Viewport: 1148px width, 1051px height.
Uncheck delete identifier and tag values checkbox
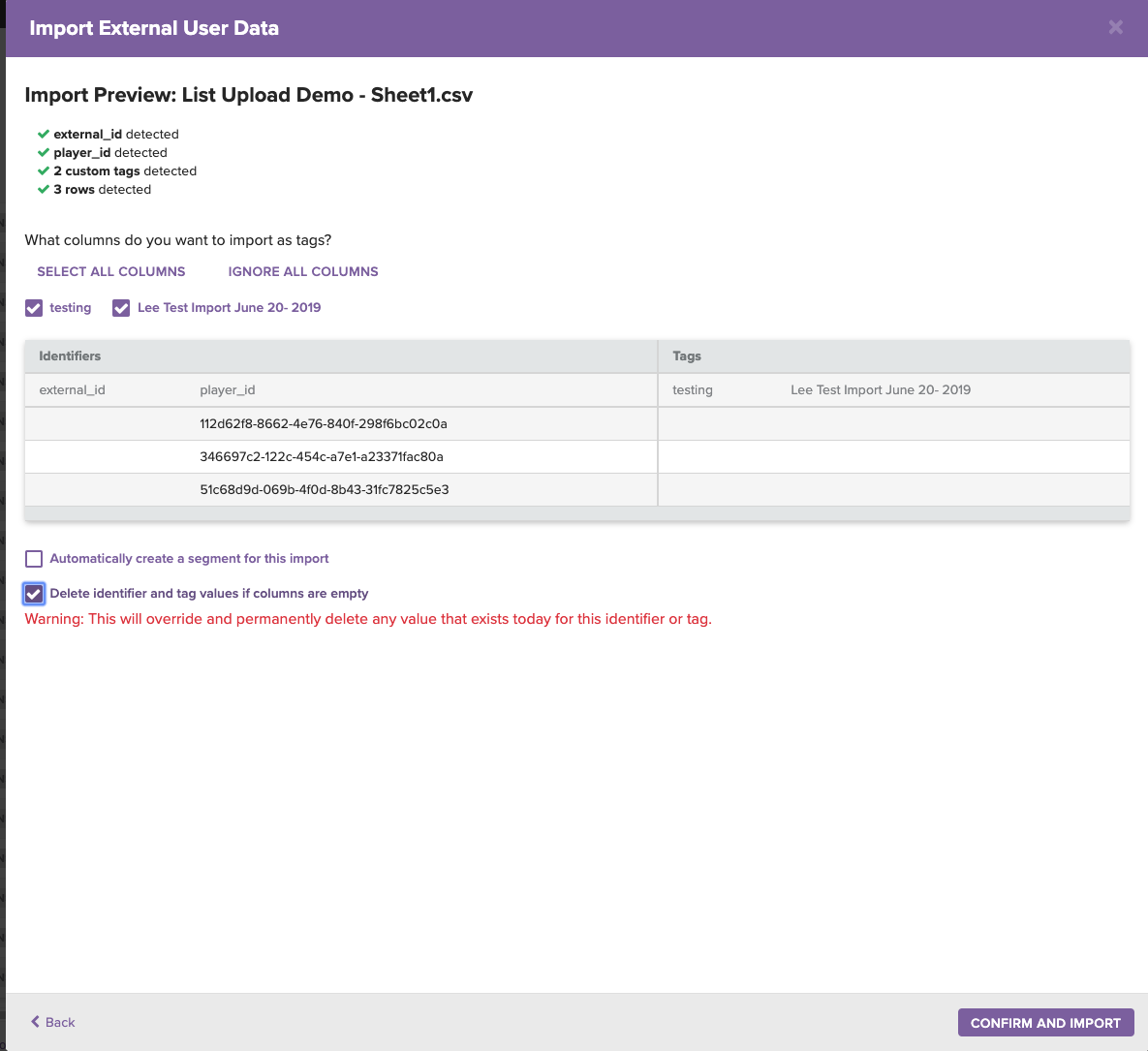(34, 594)
